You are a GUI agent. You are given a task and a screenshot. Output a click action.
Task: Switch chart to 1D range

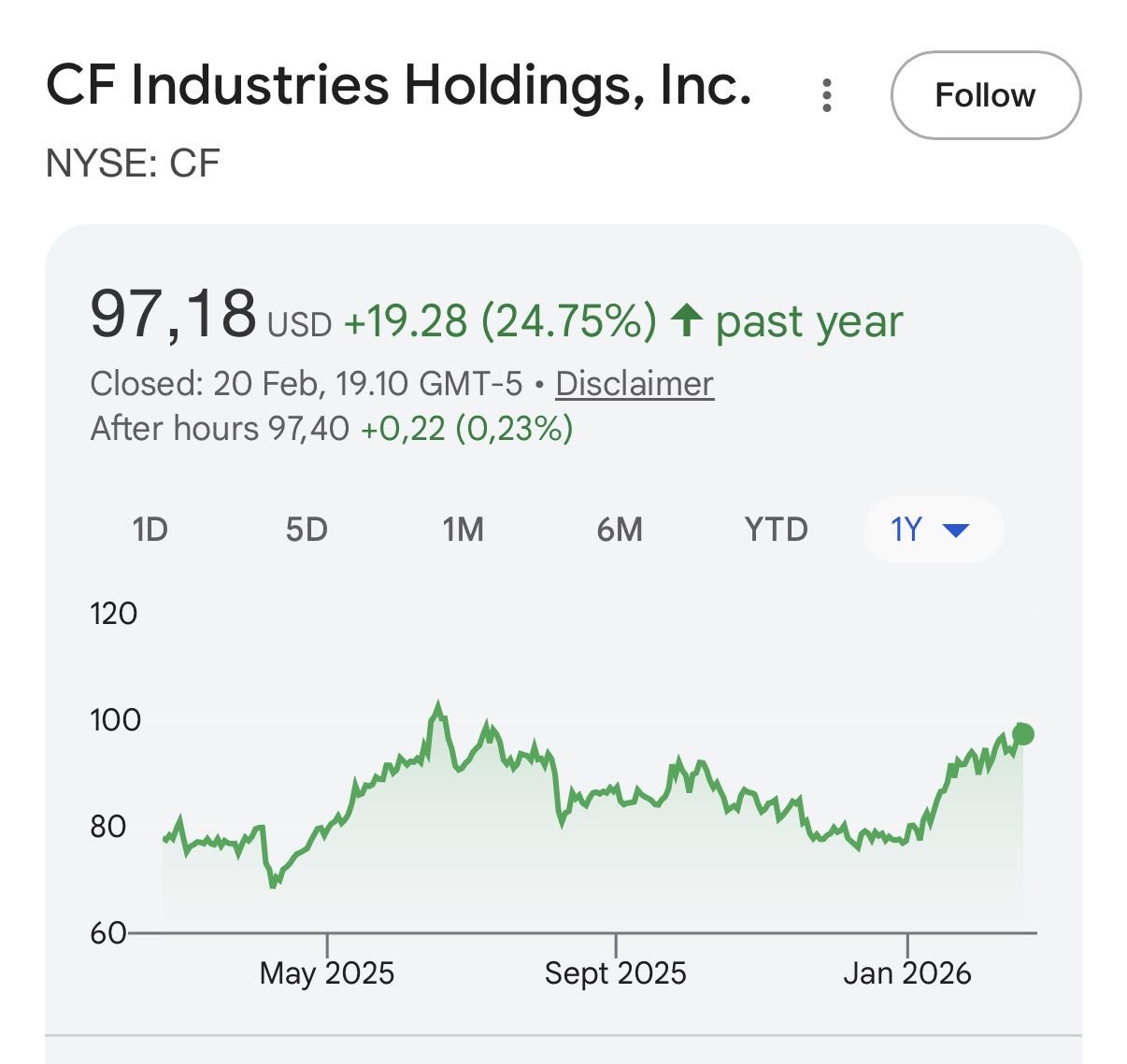pyautogui.click(x=150, y=530)
